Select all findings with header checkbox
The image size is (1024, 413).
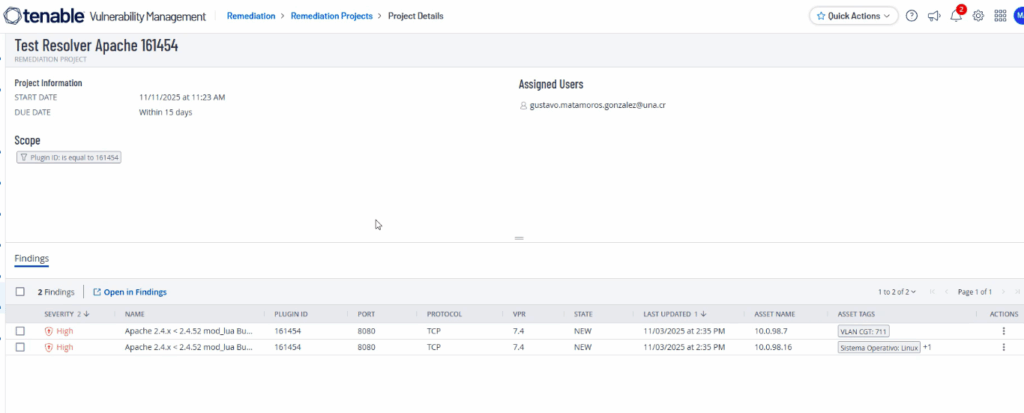click(20, 292)
